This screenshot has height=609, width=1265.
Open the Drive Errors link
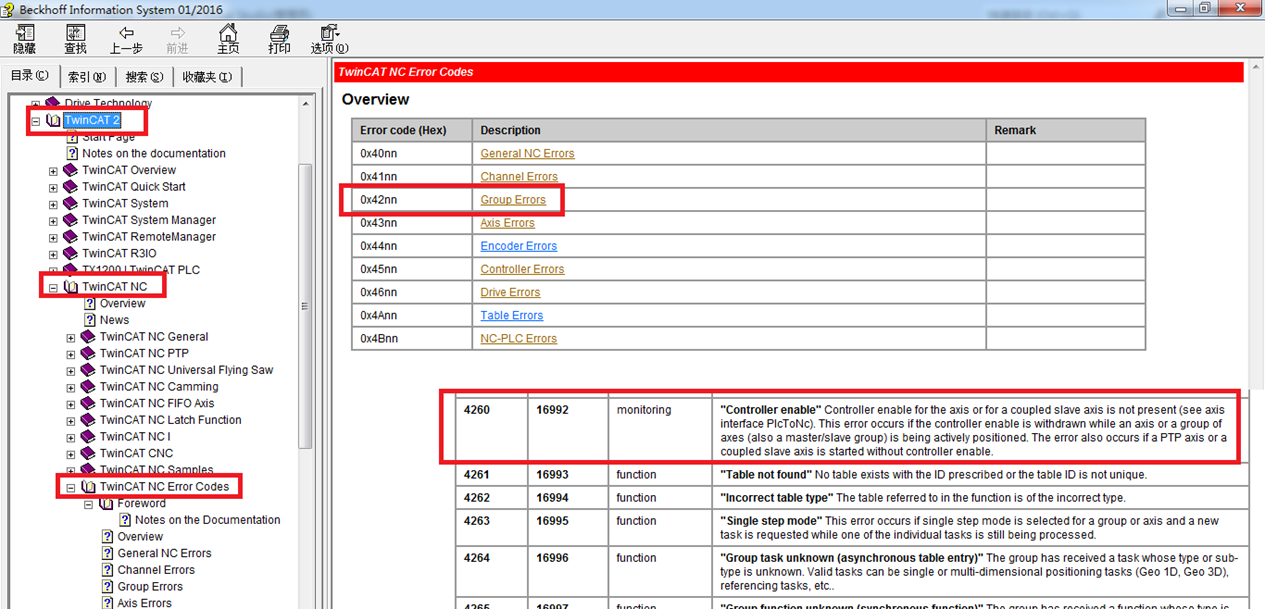click(x=510, y=292)
